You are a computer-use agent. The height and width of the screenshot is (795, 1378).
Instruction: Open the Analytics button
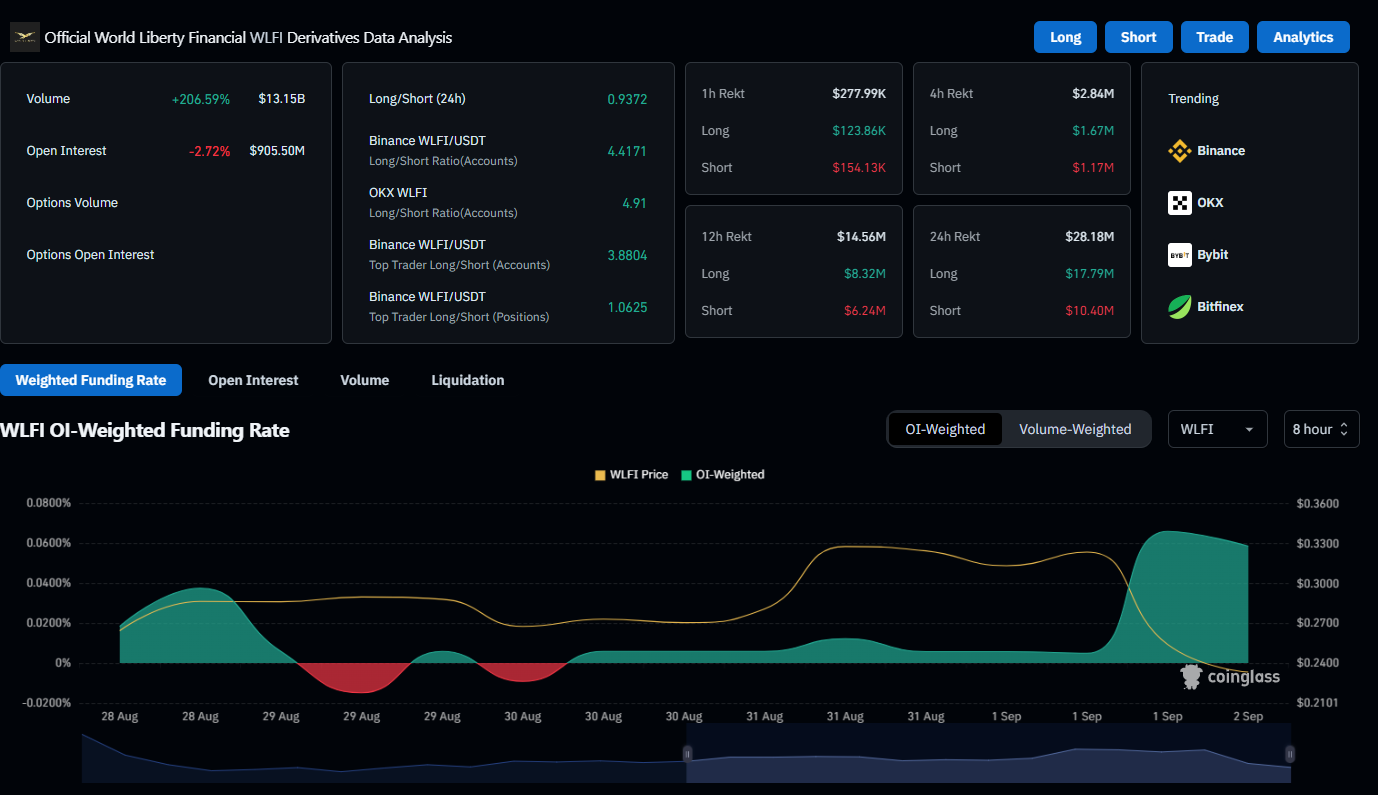point(1303,37)
